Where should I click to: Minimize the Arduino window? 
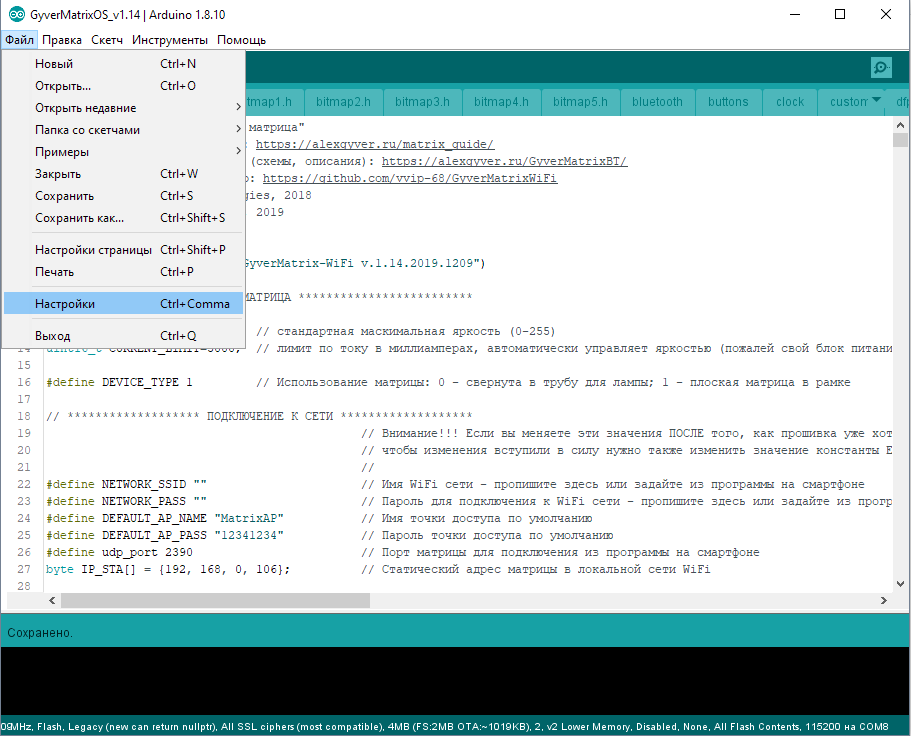pos(795,15)
